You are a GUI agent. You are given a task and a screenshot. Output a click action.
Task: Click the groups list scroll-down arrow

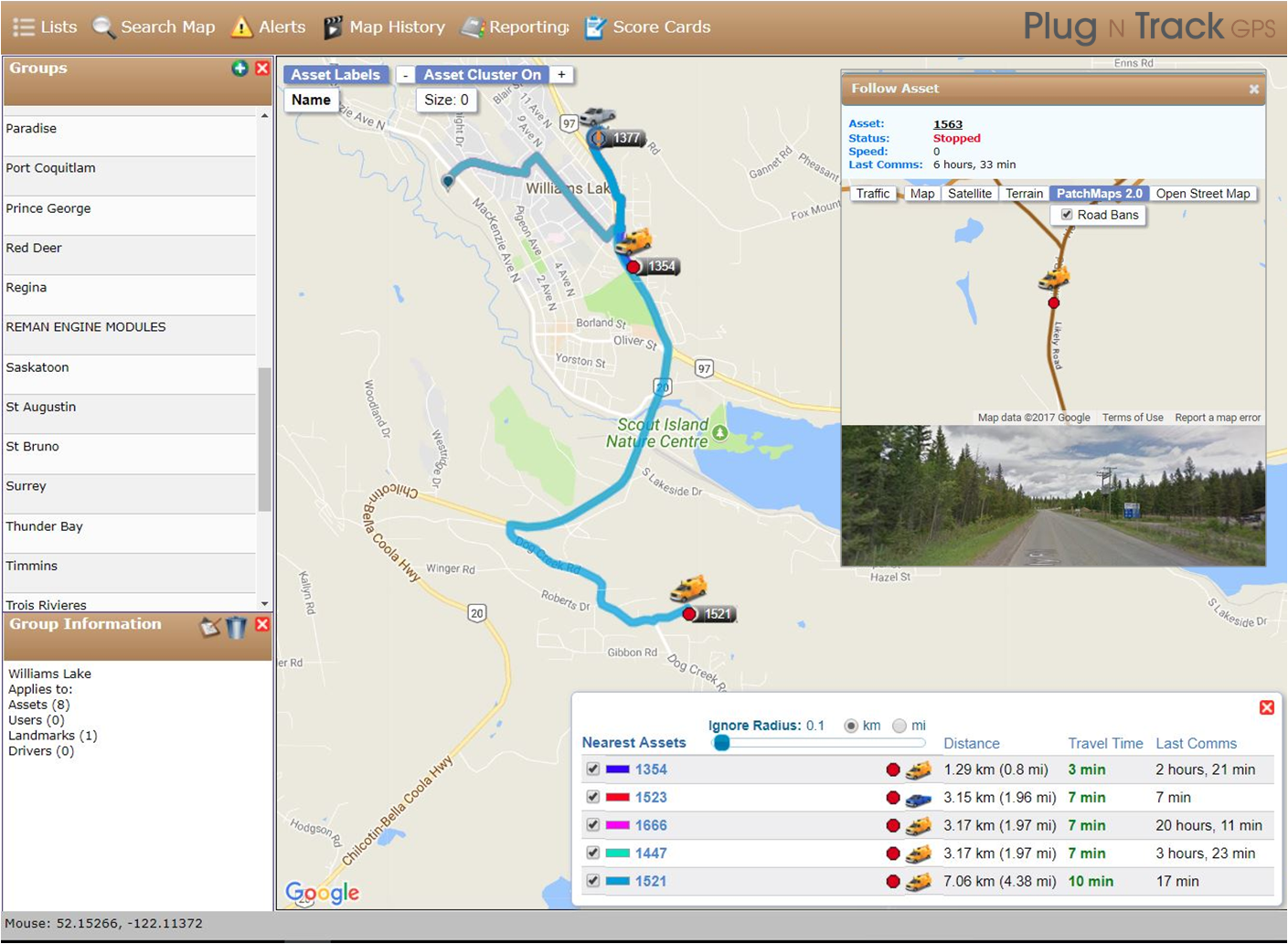point(265,604)
